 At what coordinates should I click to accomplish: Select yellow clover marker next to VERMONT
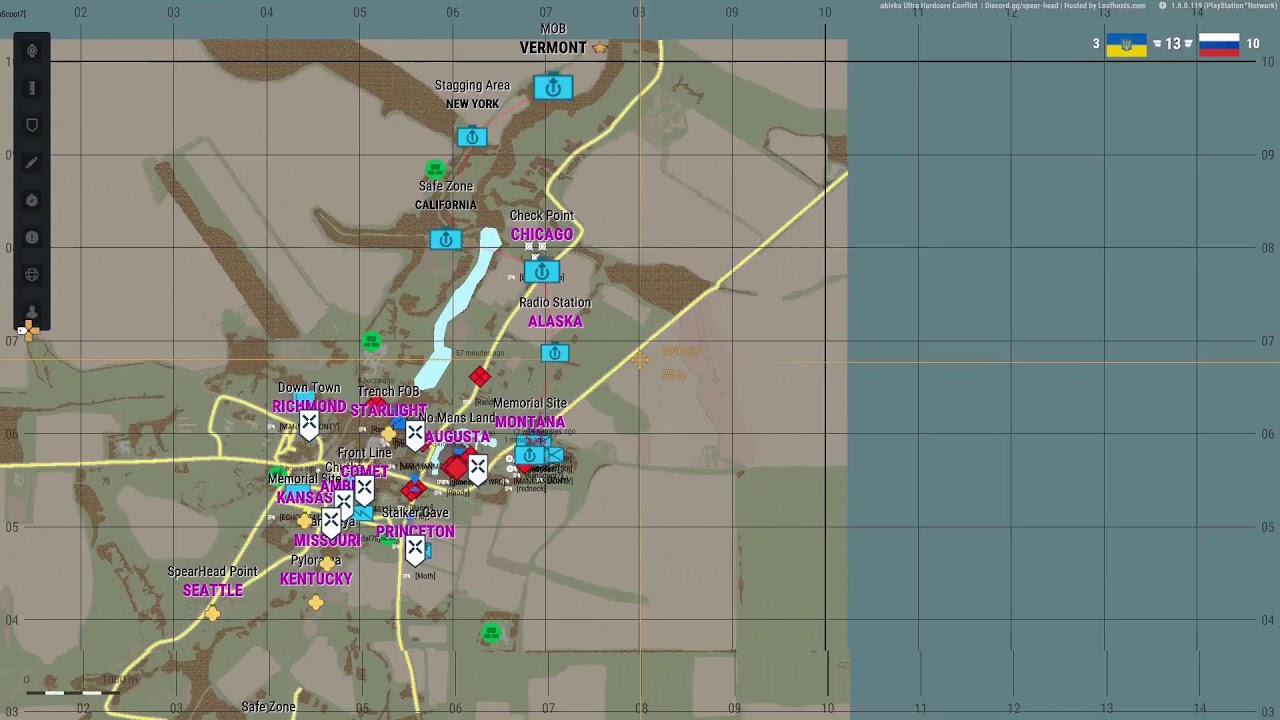click(x=600, y=48)
